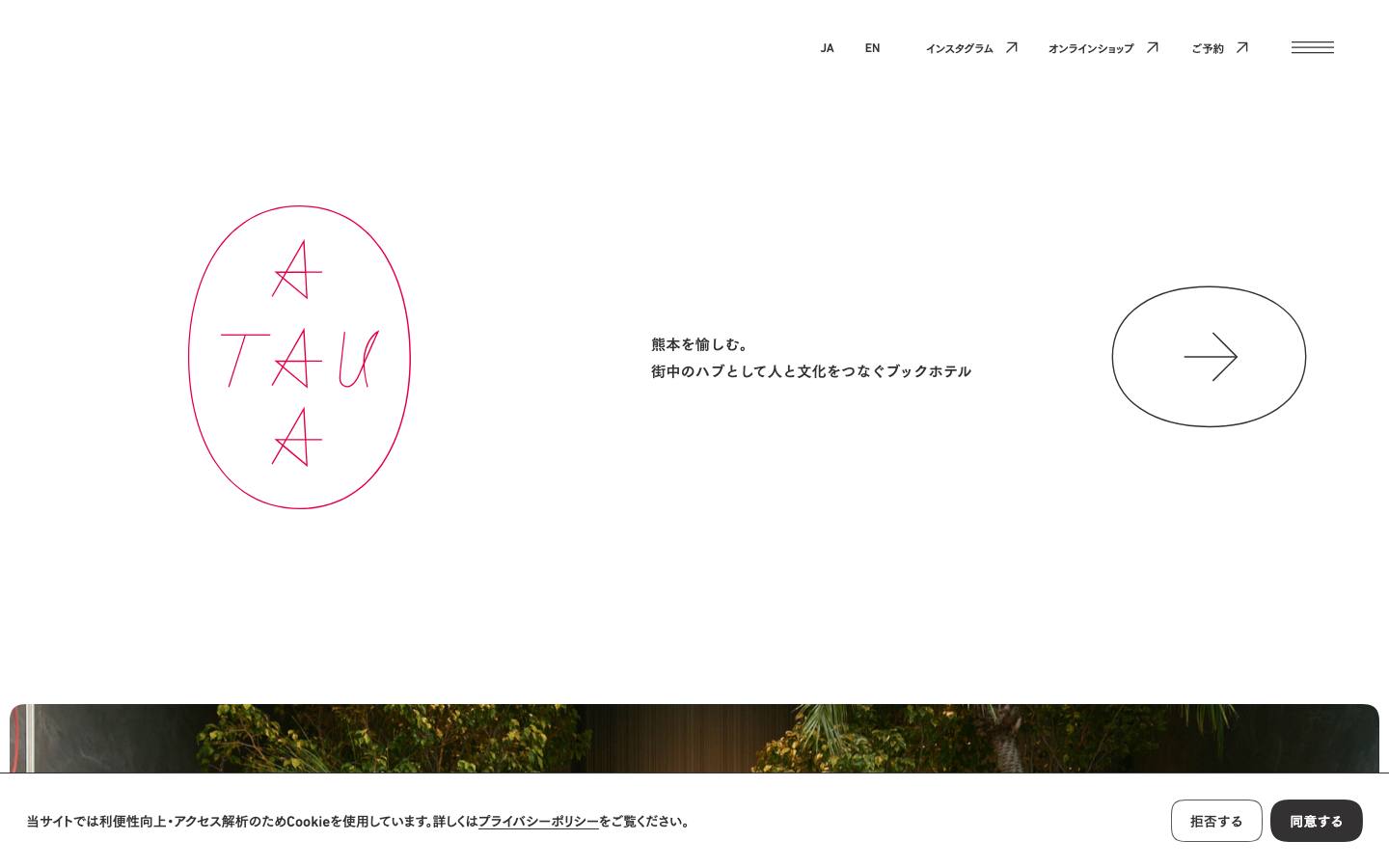This screenshot has height=868, width=1389.
Task: Open the hamburger menu icon
Action: pos(1312,47)
